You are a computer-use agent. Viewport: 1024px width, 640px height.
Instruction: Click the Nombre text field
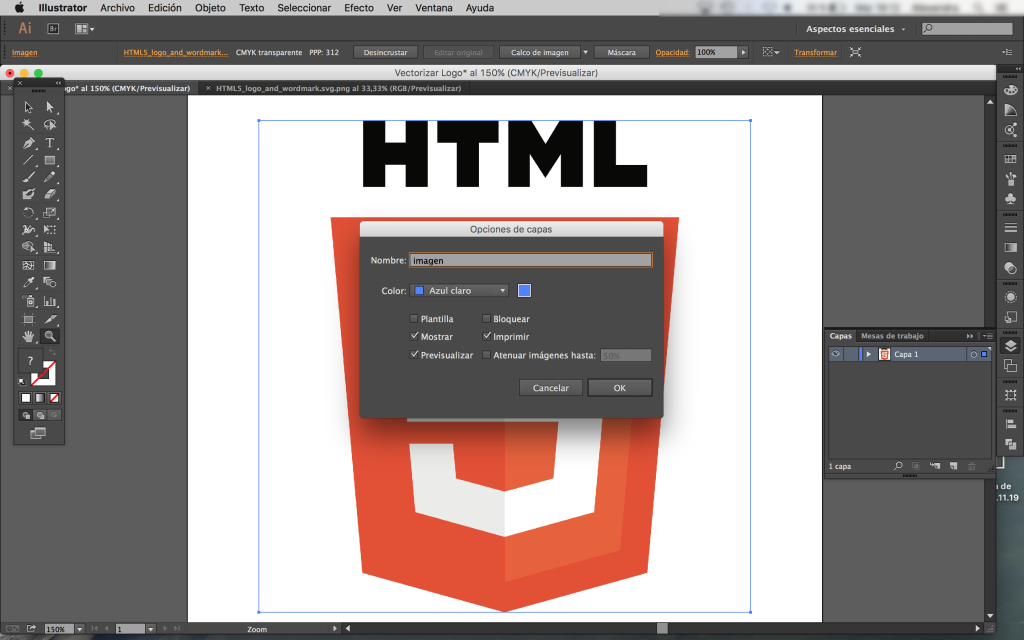tap(530, 260)
